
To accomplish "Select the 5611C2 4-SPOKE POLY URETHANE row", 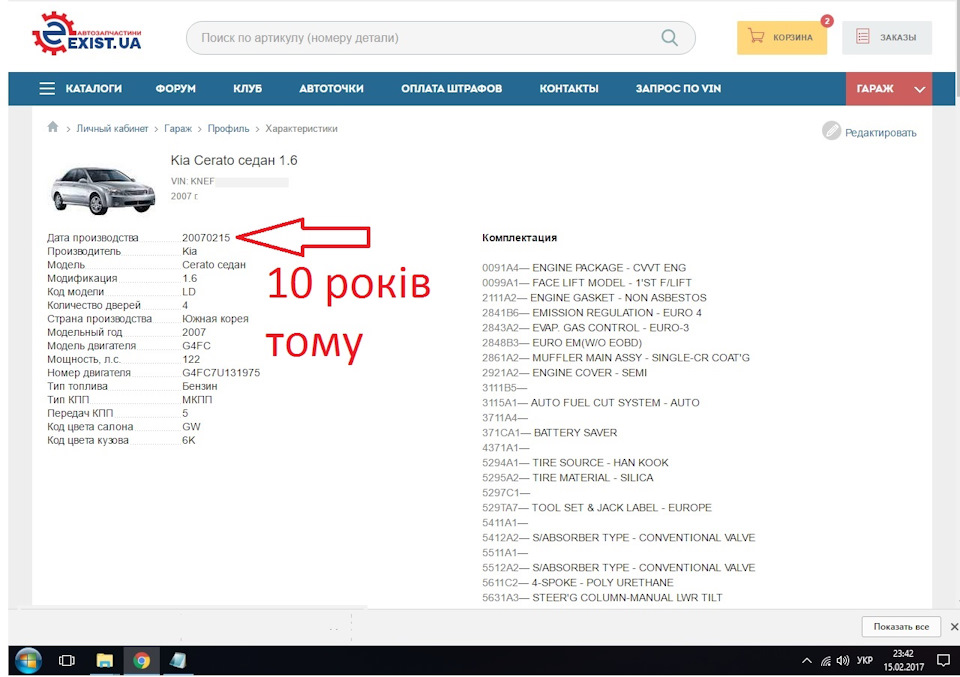I will [577, 583].
